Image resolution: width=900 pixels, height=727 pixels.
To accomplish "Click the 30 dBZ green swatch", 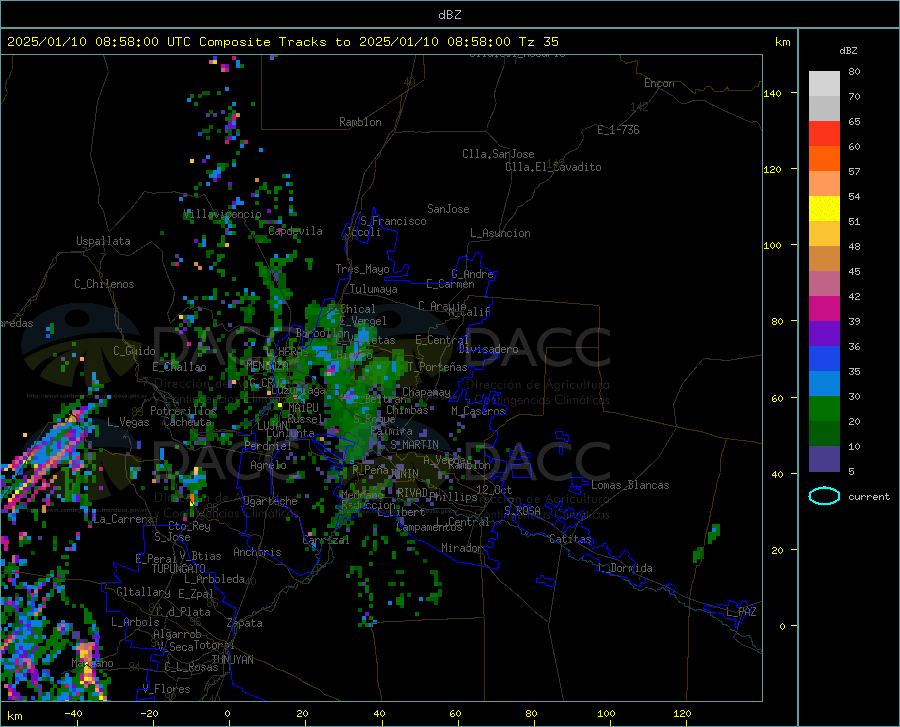I will tap(824, 409).
